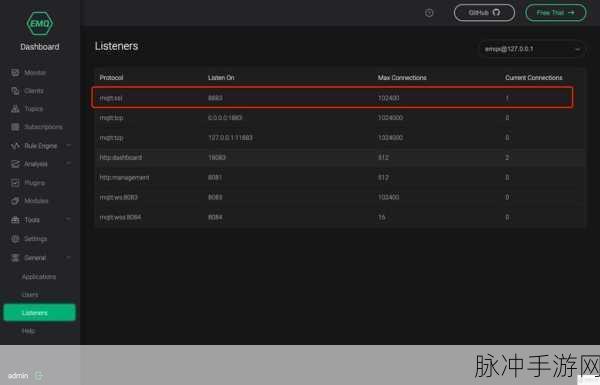Open the emqx@127.0.0.1 node dropdown
Viewport: 600px width, 385px height.
(x=532, y=49)
